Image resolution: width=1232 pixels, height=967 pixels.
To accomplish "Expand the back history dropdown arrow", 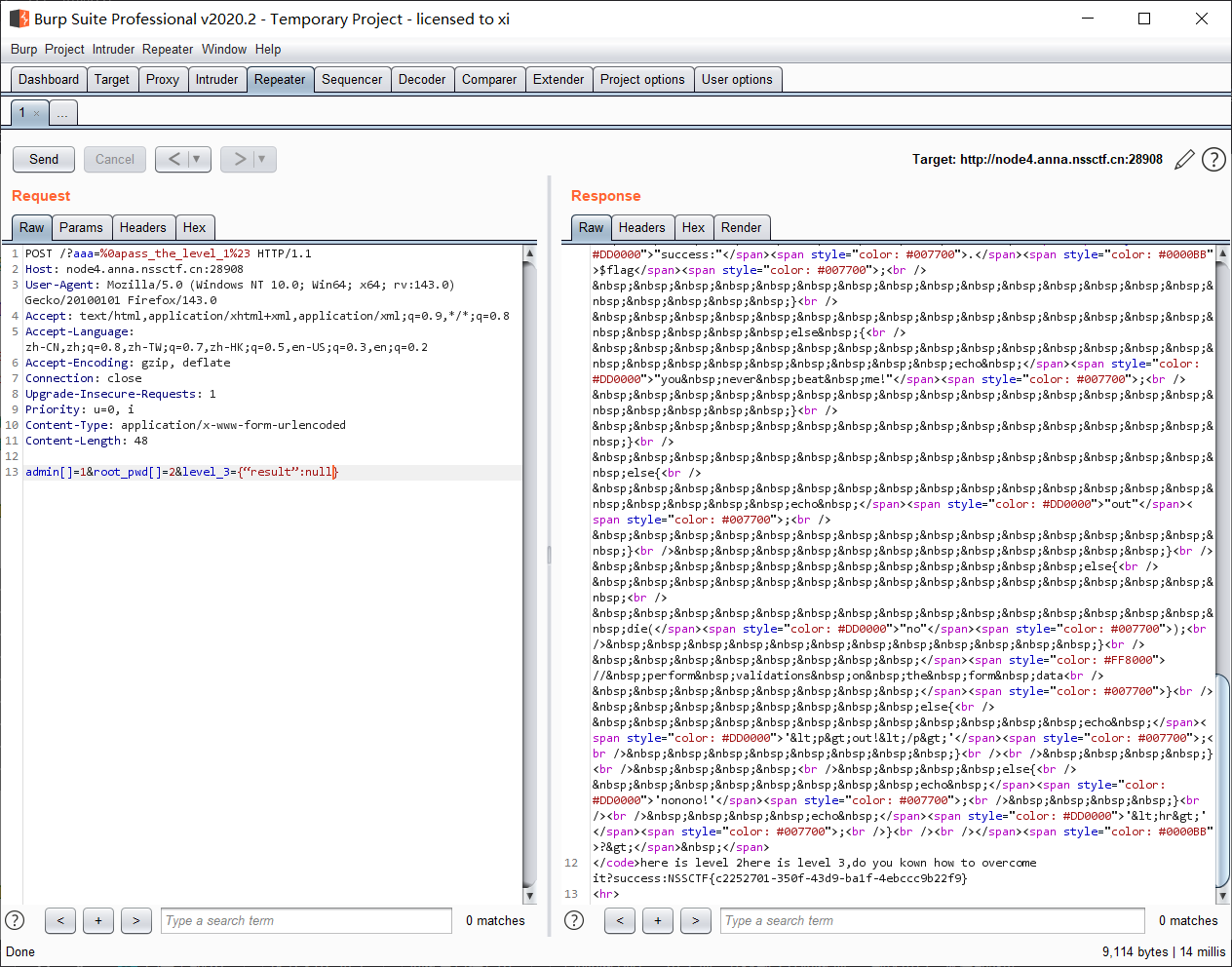I will tap(196, 159).
